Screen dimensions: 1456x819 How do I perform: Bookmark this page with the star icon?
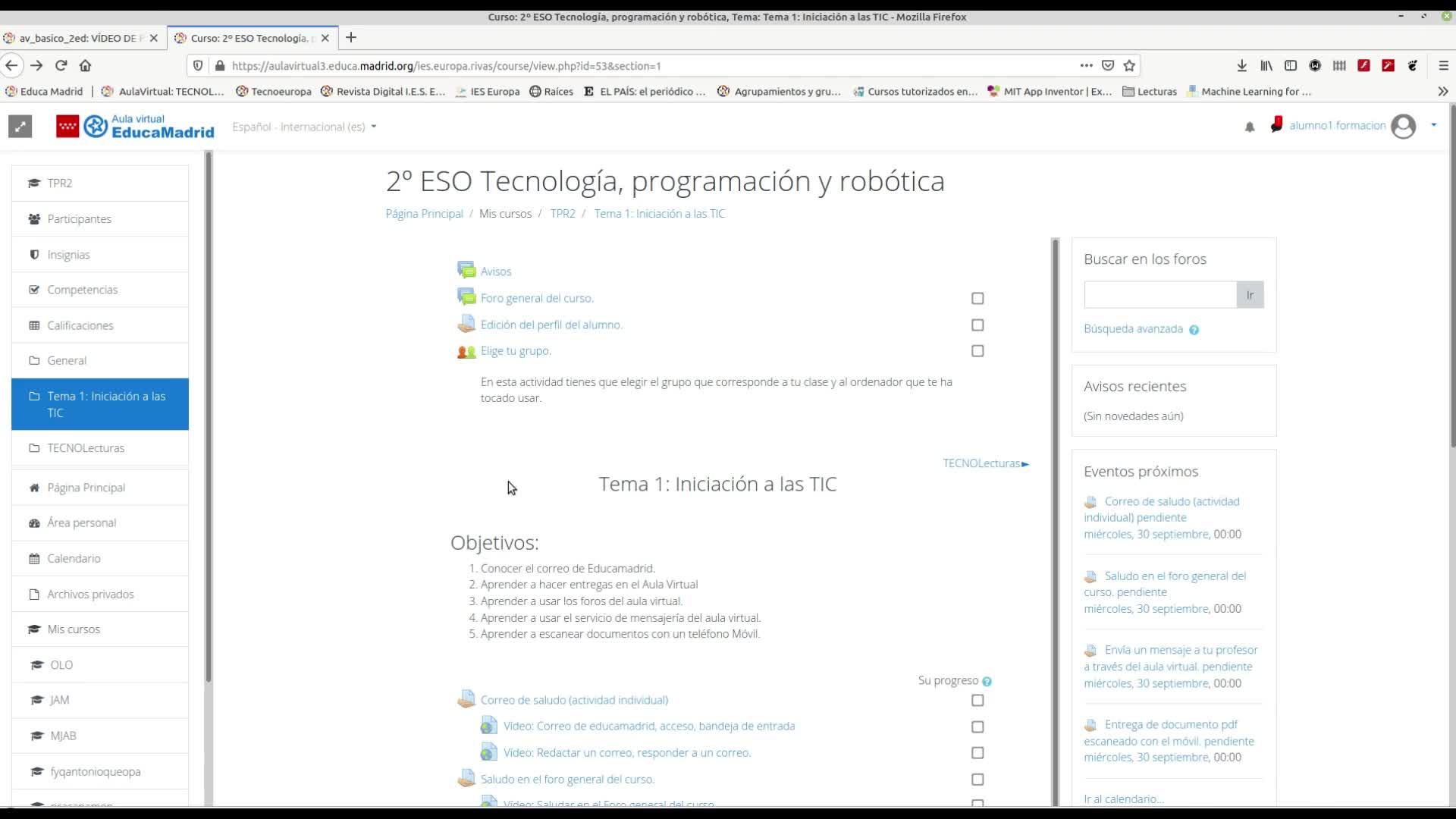click(1129, 66)
